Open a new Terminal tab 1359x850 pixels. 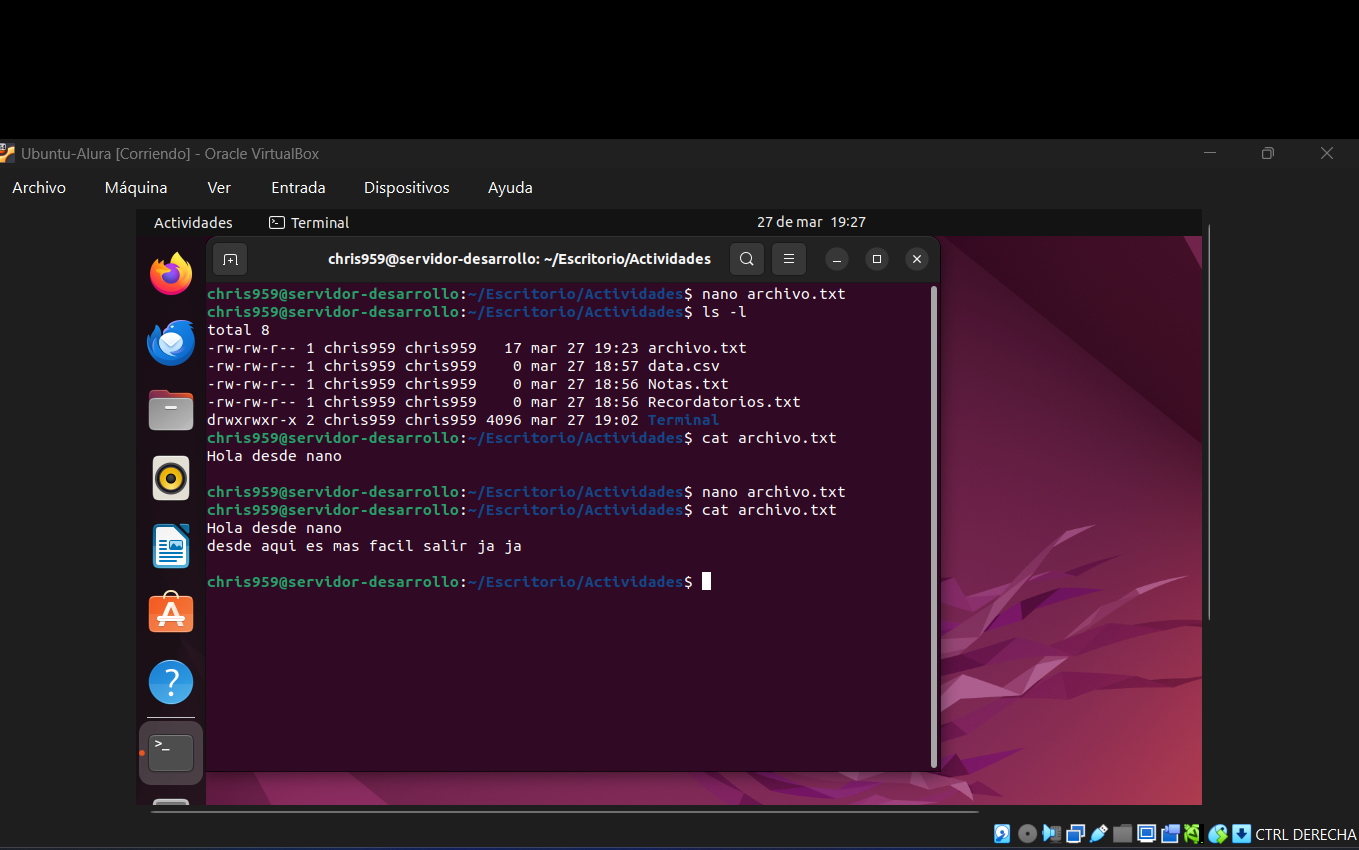(x=229, y=258)
